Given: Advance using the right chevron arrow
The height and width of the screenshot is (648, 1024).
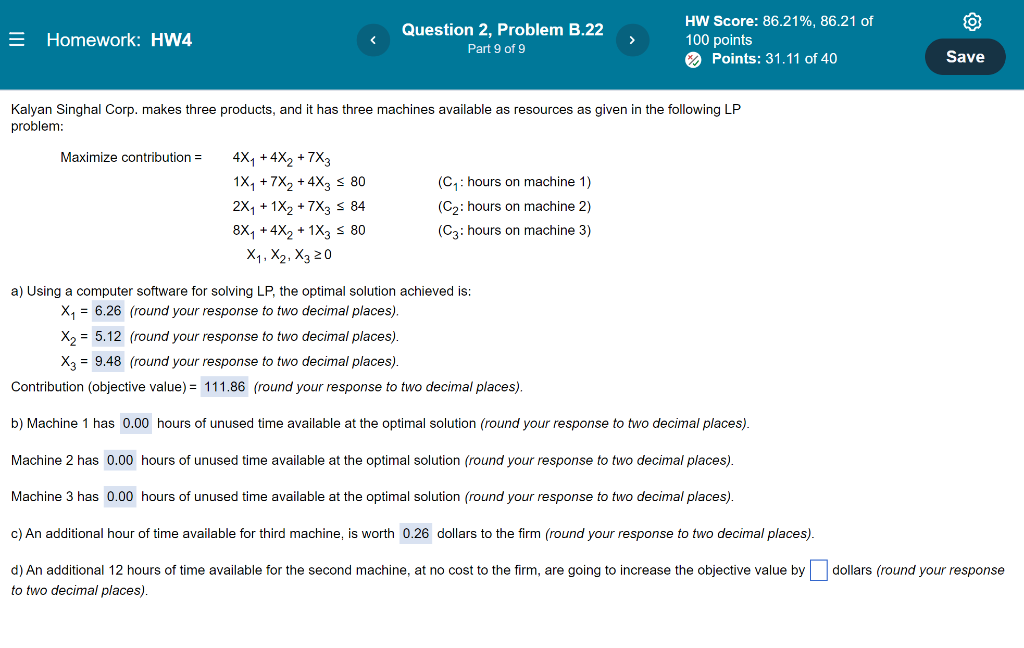Looking at the screenshot, I should click(632, 39).
